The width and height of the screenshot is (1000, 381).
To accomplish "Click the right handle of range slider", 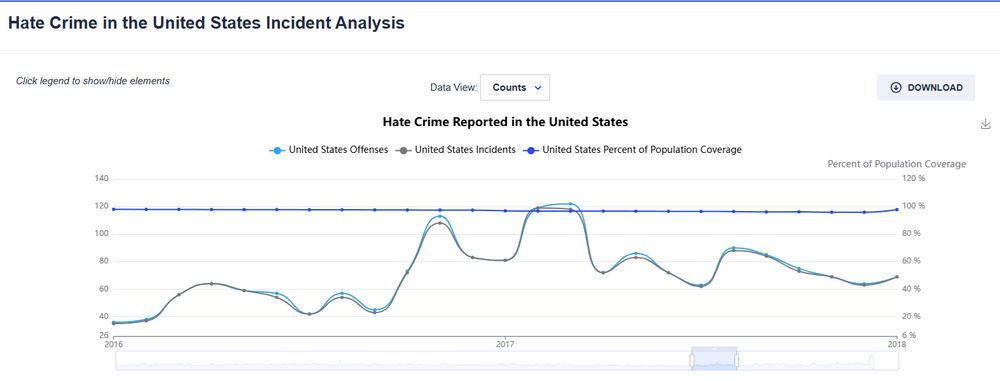I will [x=737, y=361].
